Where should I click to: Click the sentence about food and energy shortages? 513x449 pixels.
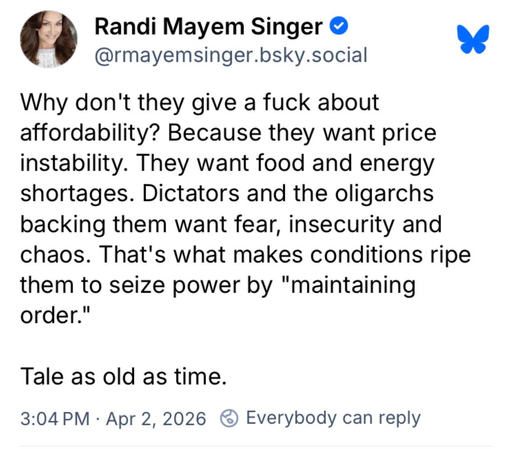pyautogui.click(x=227, y=178)
